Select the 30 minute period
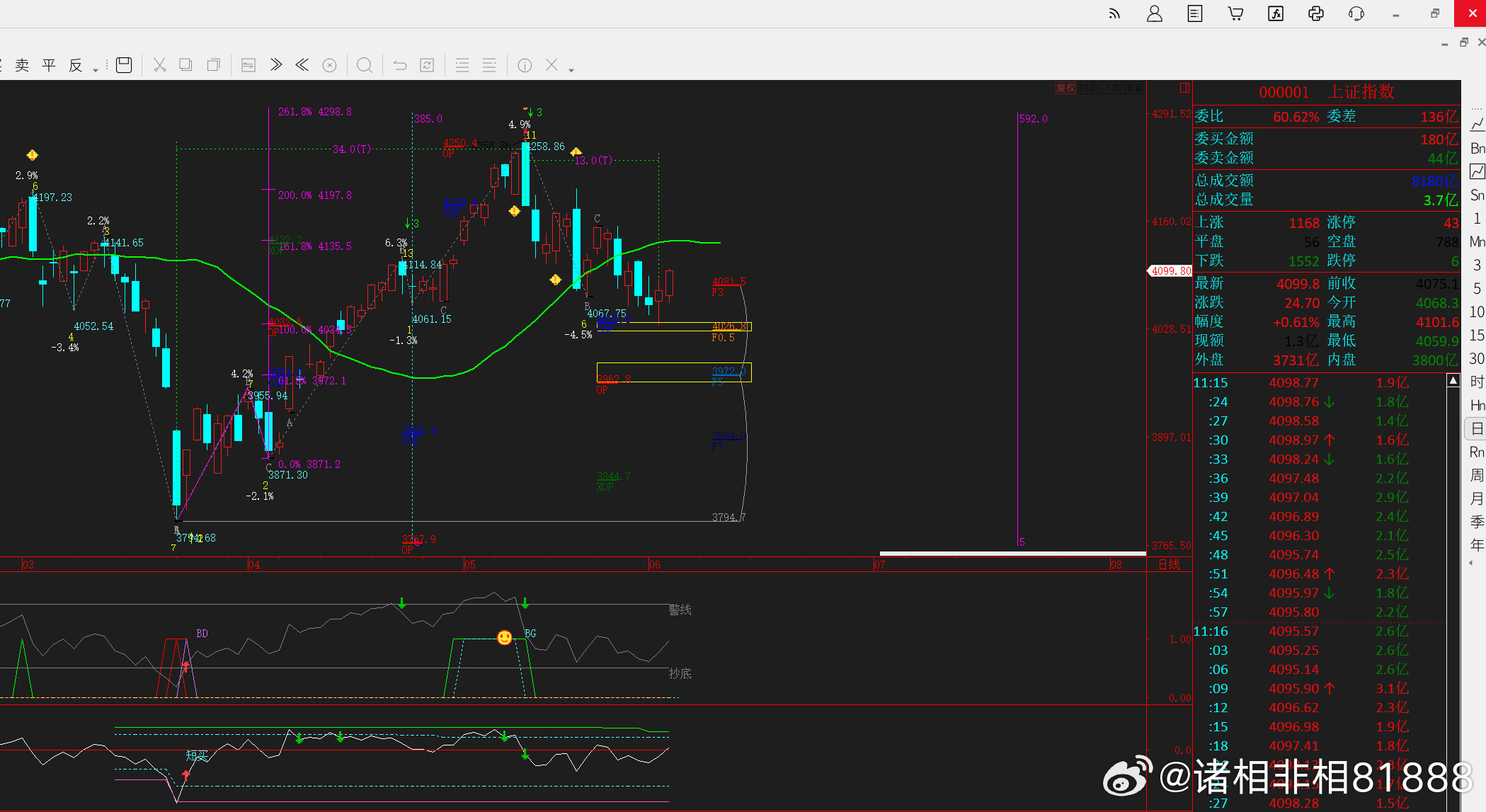 1477,358
